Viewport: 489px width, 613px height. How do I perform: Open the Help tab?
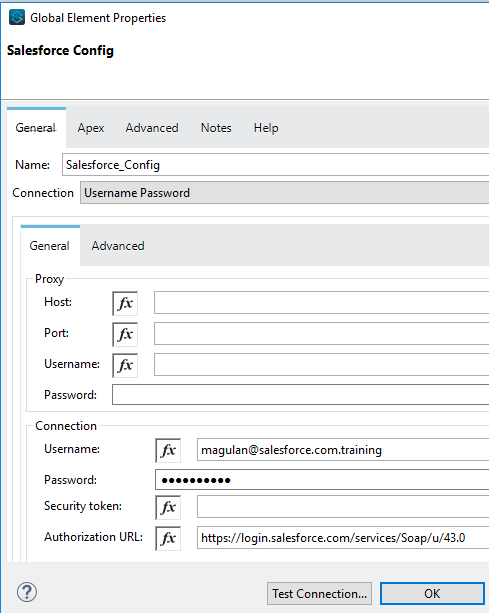point(266,128)
